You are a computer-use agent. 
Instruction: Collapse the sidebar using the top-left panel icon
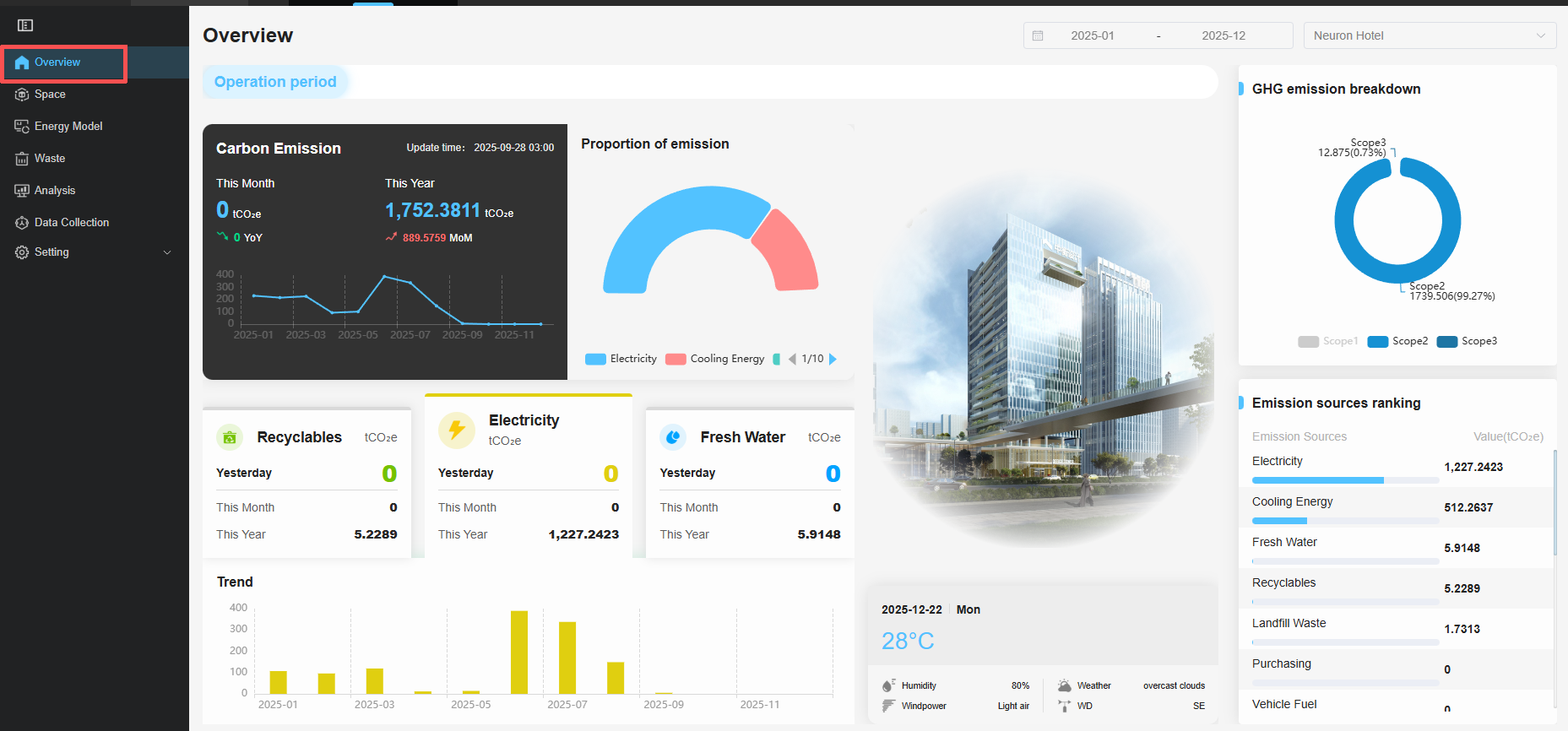tap(25, 25)
